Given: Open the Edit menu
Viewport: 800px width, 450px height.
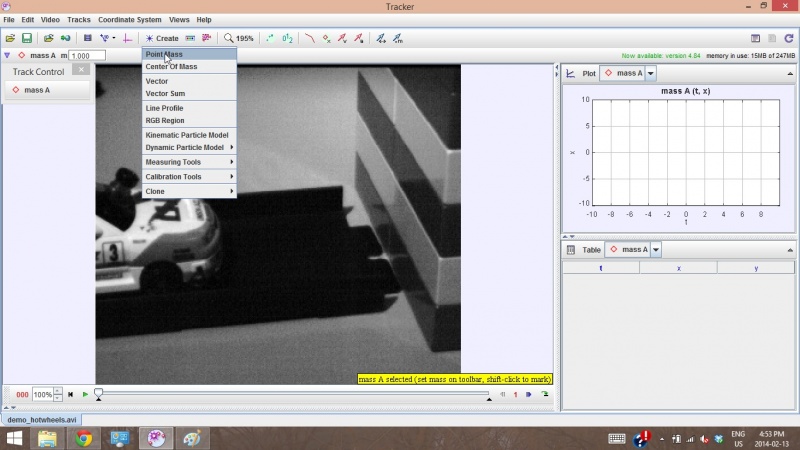Looking at the screenshot, I should point(28,20).
